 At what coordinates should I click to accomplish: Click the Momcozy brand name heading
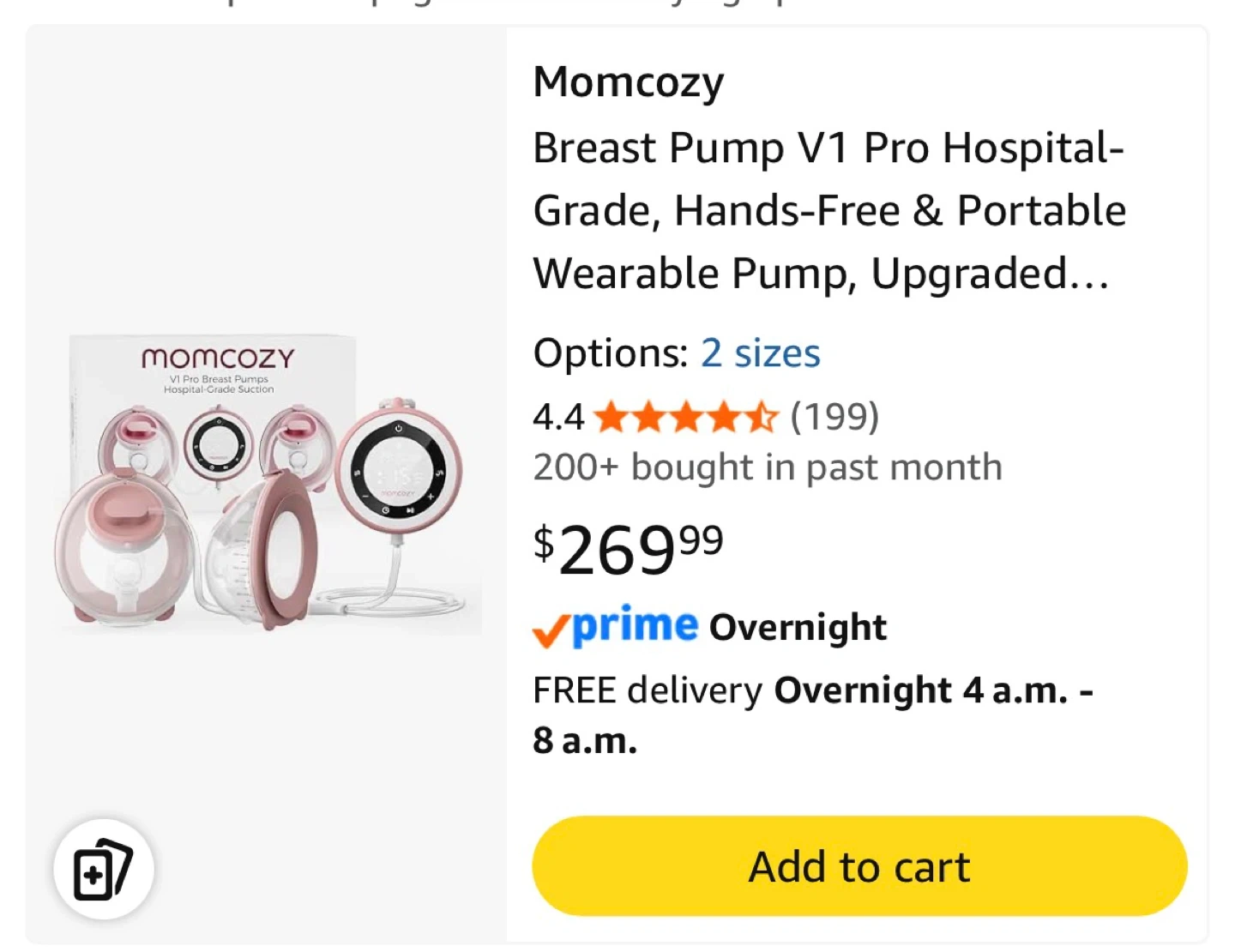point(629,82)
